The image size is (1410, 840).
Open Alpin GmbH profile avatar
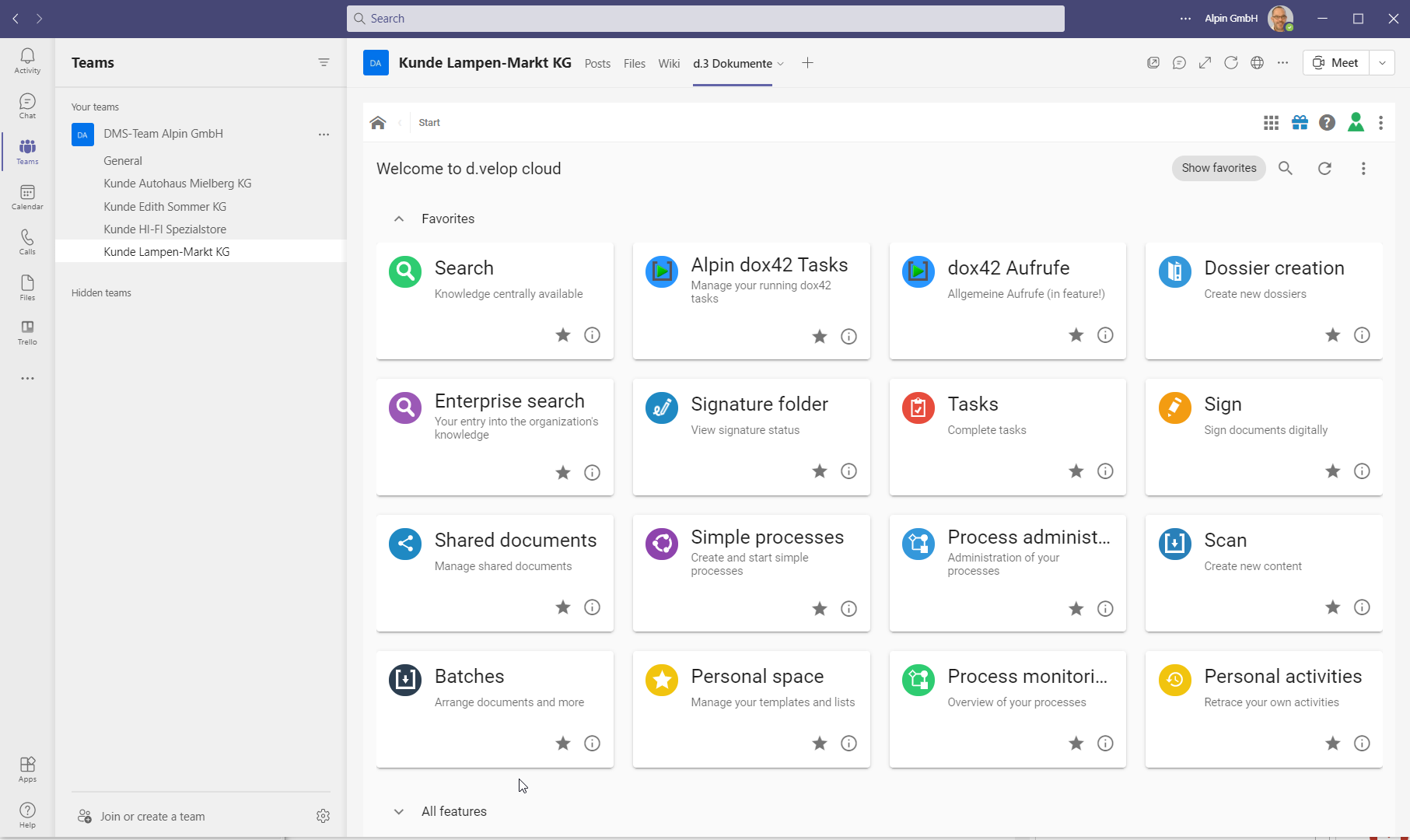click(1280, 19)
